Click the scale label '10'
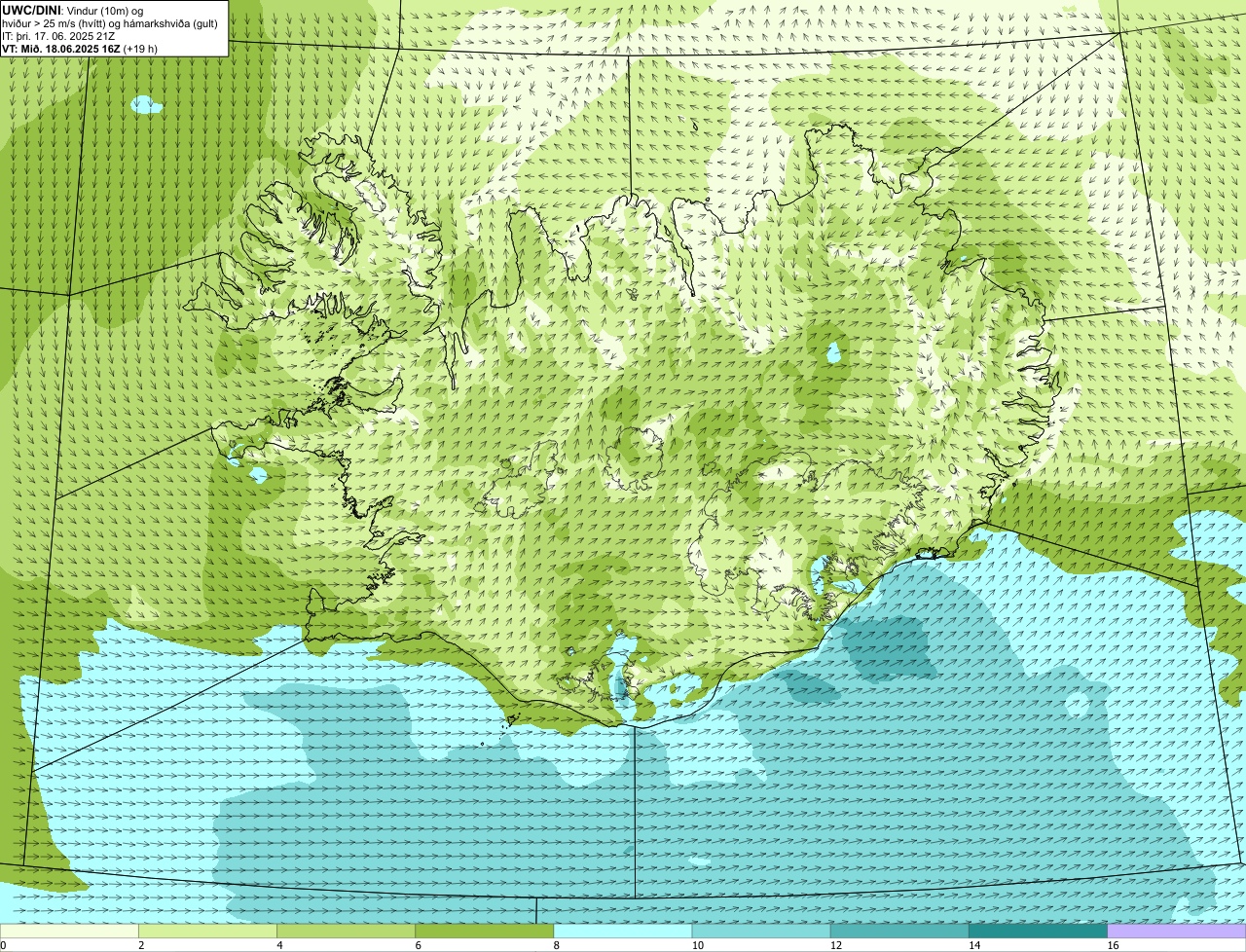This screenshot has width=1246, height=952. tap(698, 945)
